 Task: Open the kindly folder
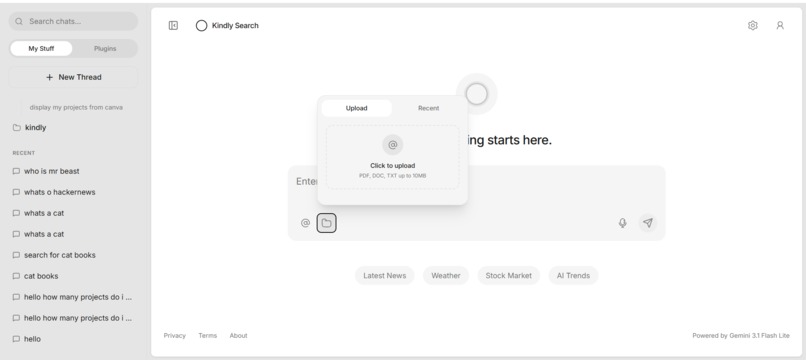pyautogui.click(x=73, y=128)
